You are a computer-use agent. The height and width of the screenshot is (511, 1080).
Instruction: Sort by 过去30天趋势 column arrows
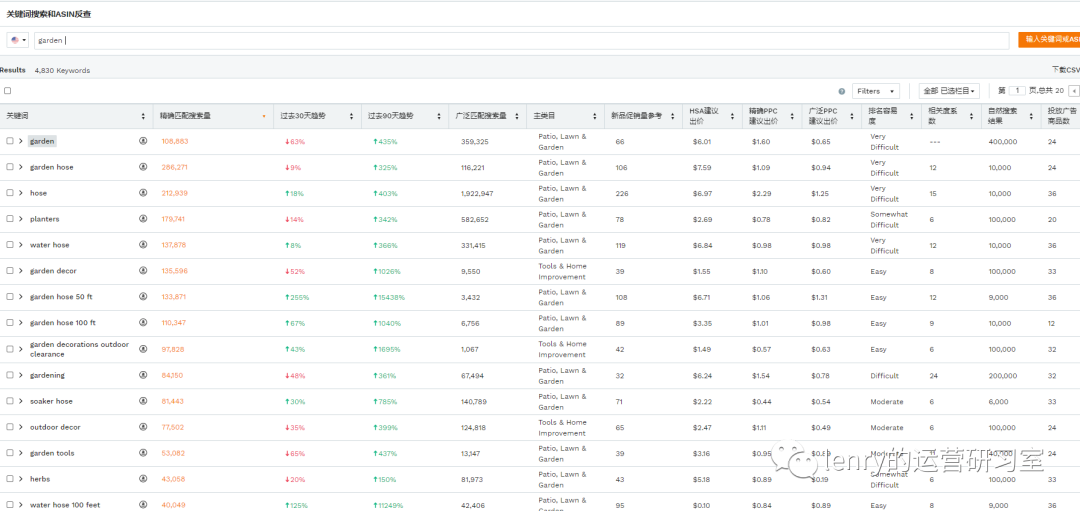351,116
